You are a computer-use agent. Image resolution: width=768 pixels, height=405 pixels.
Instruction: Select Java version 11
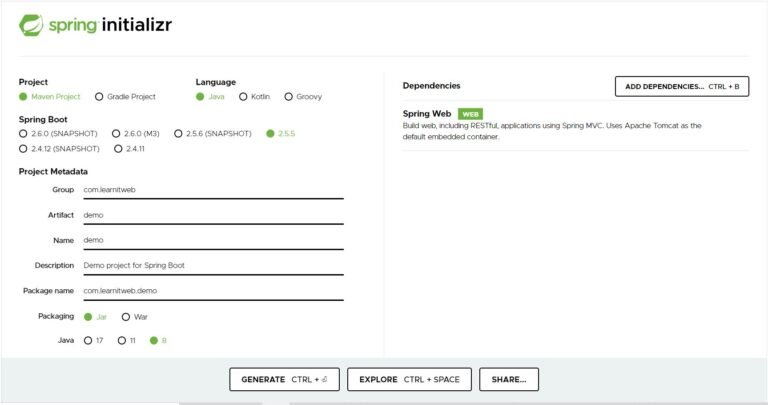(x=126, y=340)
